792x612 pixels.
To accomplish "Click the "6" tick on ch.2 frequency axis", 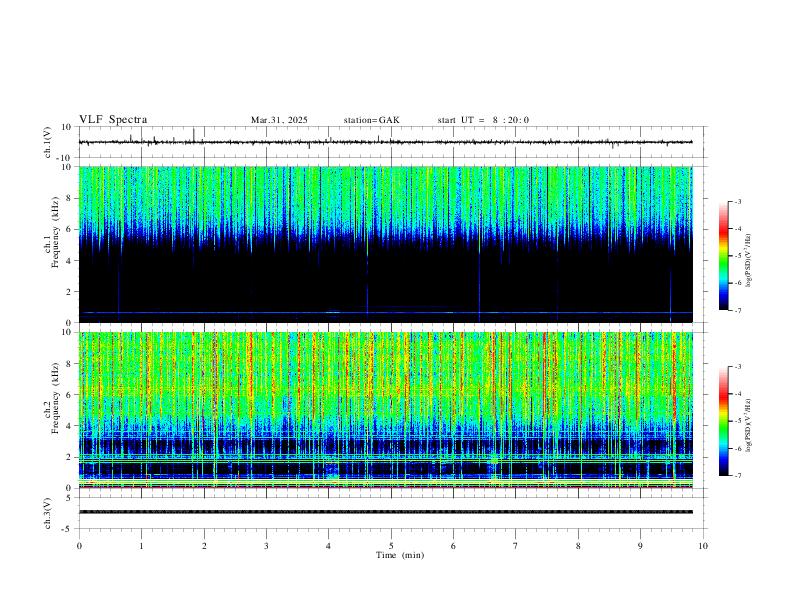I will (70, 395).
